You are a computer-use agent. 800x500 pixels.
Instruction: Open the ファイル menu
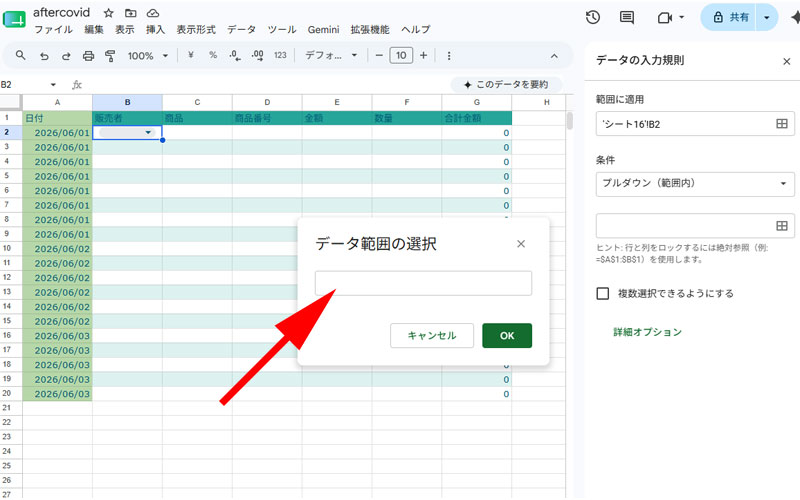pyautogui.click(x=54, y=30)
